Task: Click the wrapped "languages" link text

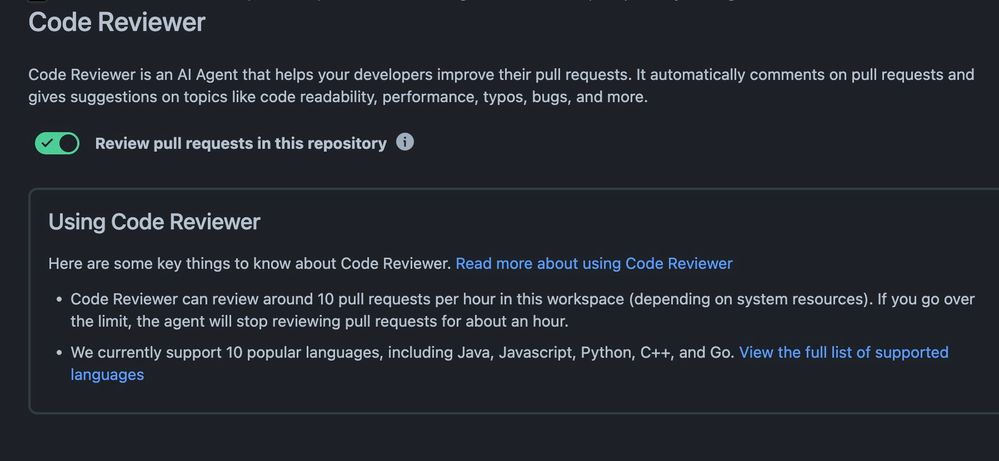Action: tap(107, 375)
